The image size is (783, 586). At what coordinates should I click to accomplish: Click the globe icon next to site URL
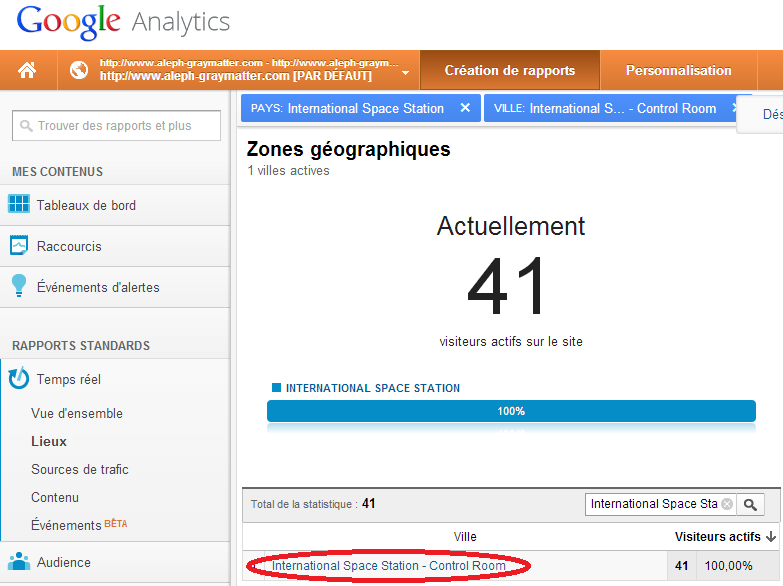pos(79,70)
